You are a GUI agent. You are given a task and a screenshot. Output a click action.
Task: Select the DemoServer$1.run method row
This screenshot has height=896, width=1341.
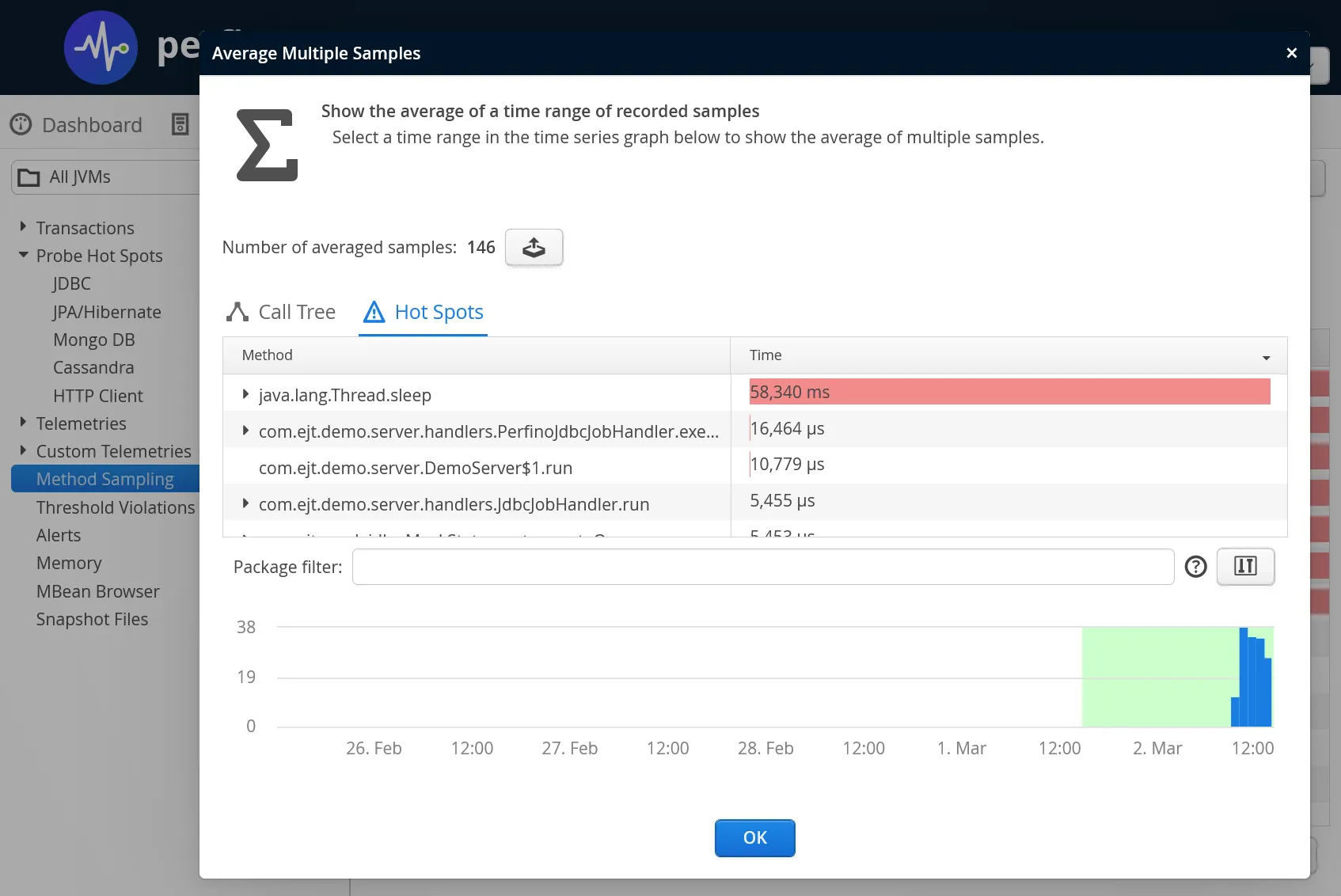[415, 468]
